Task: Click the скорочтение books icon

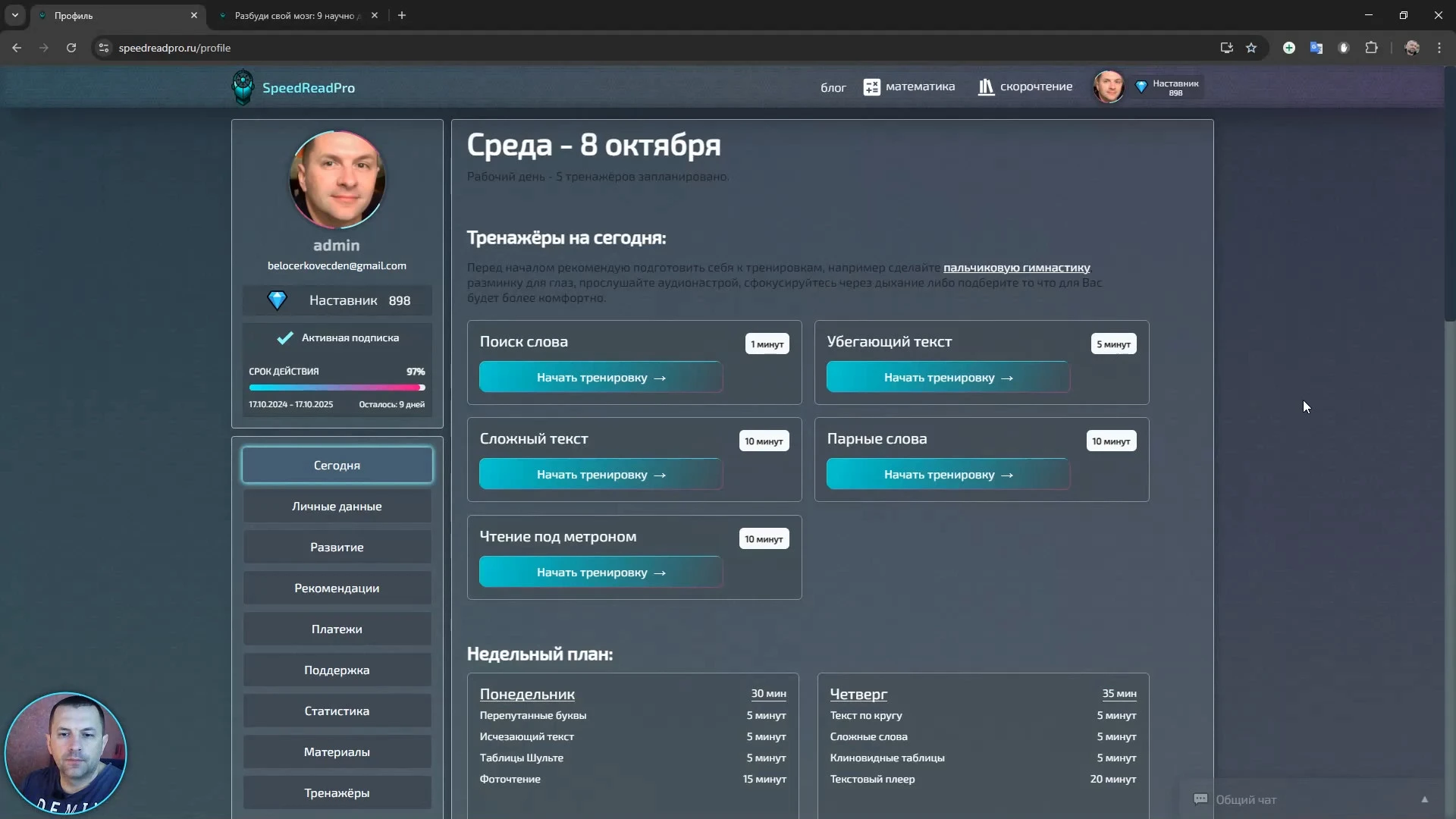Action: [x=986, y=87]
